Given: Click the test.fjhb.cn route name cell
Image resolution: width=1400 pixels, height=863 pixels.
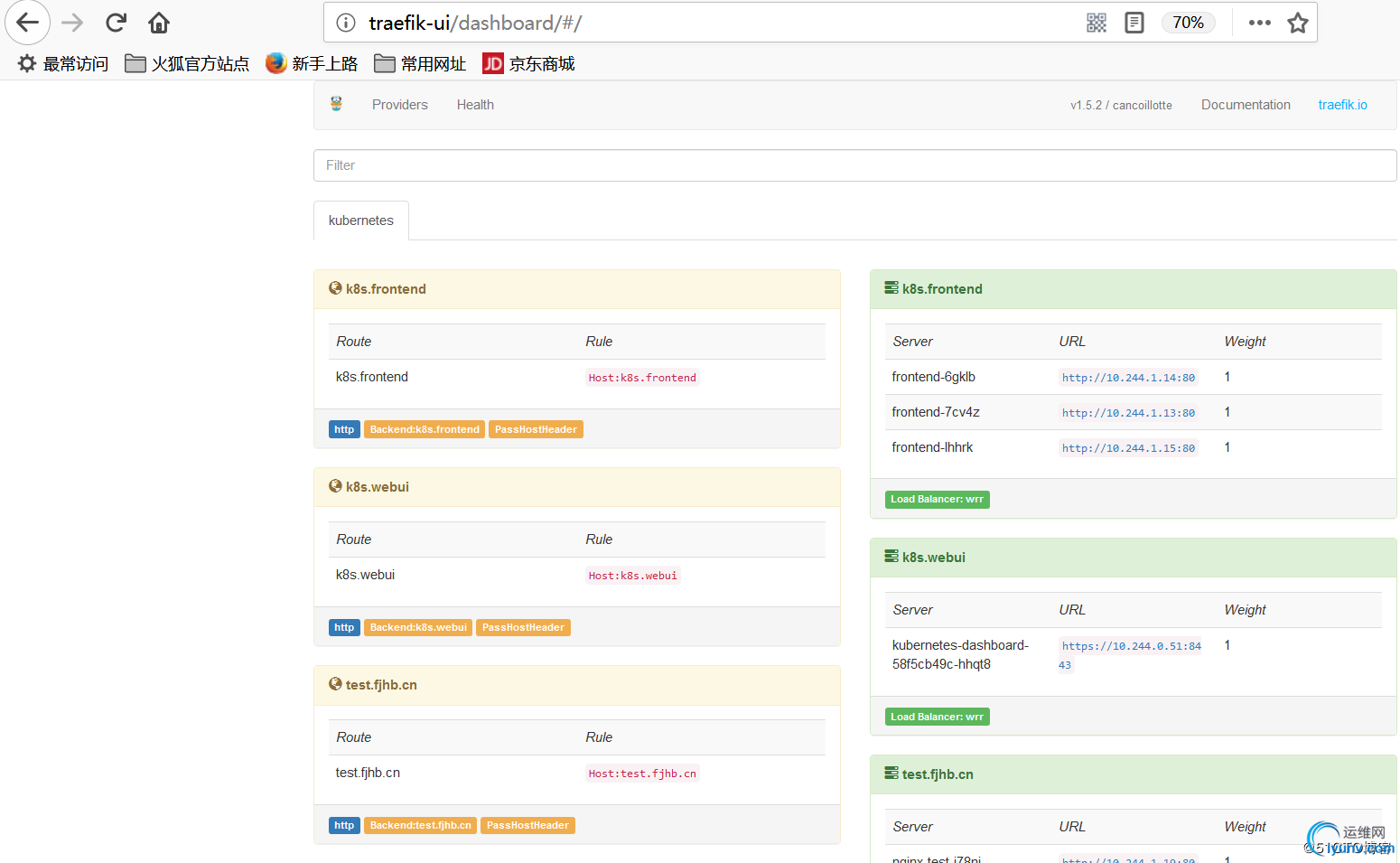Looking at the screenshot, I should coord(368,773).
